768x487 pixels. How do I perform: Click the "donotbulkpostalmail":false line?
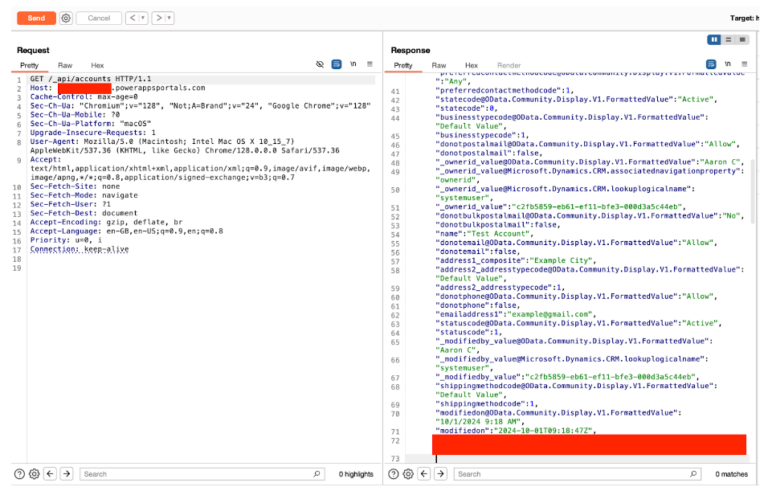(498, 225)
